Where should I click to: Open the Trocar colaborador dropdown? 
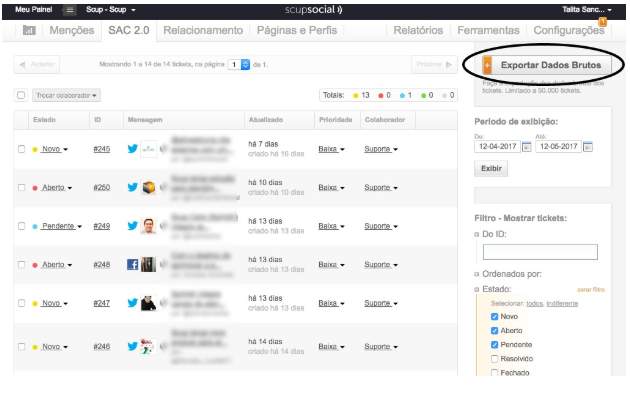(x=66, y=95)
